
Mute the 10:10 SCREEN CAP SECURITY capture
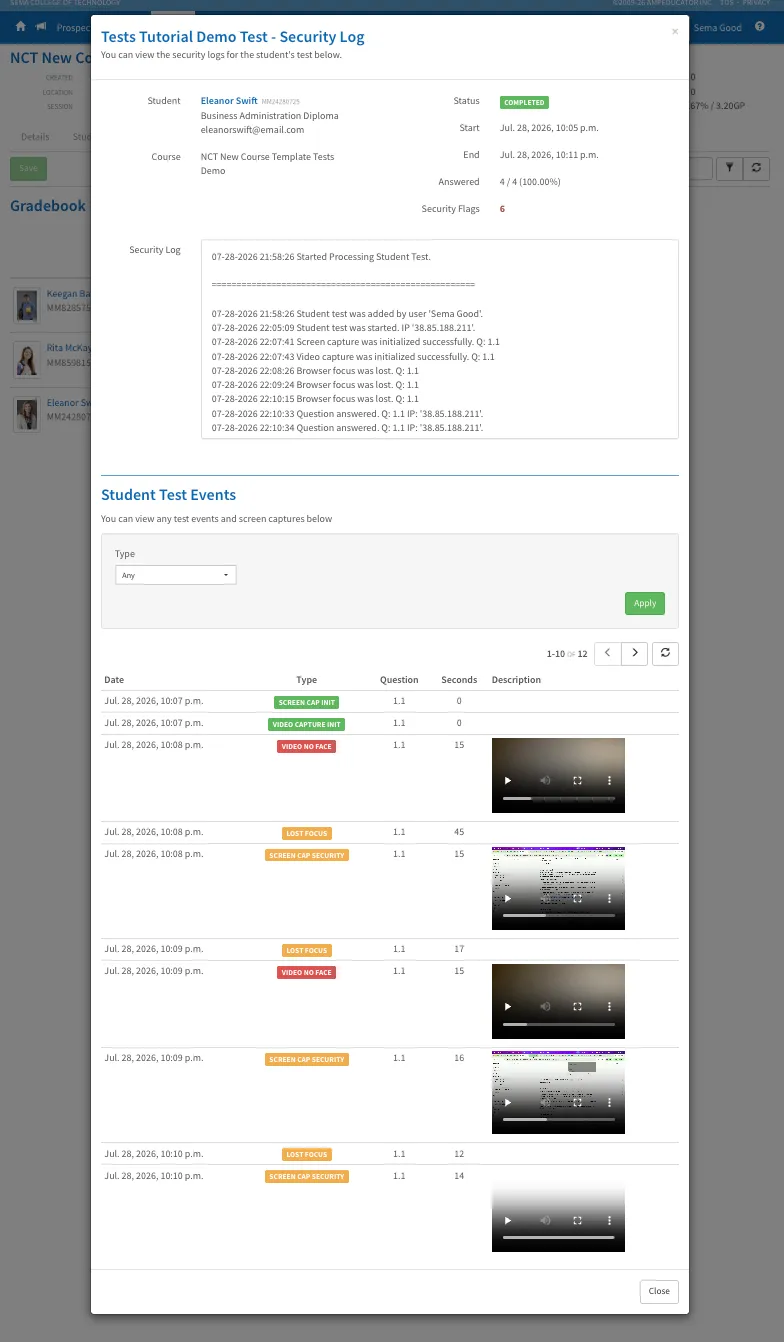[x=544, y=1220]
